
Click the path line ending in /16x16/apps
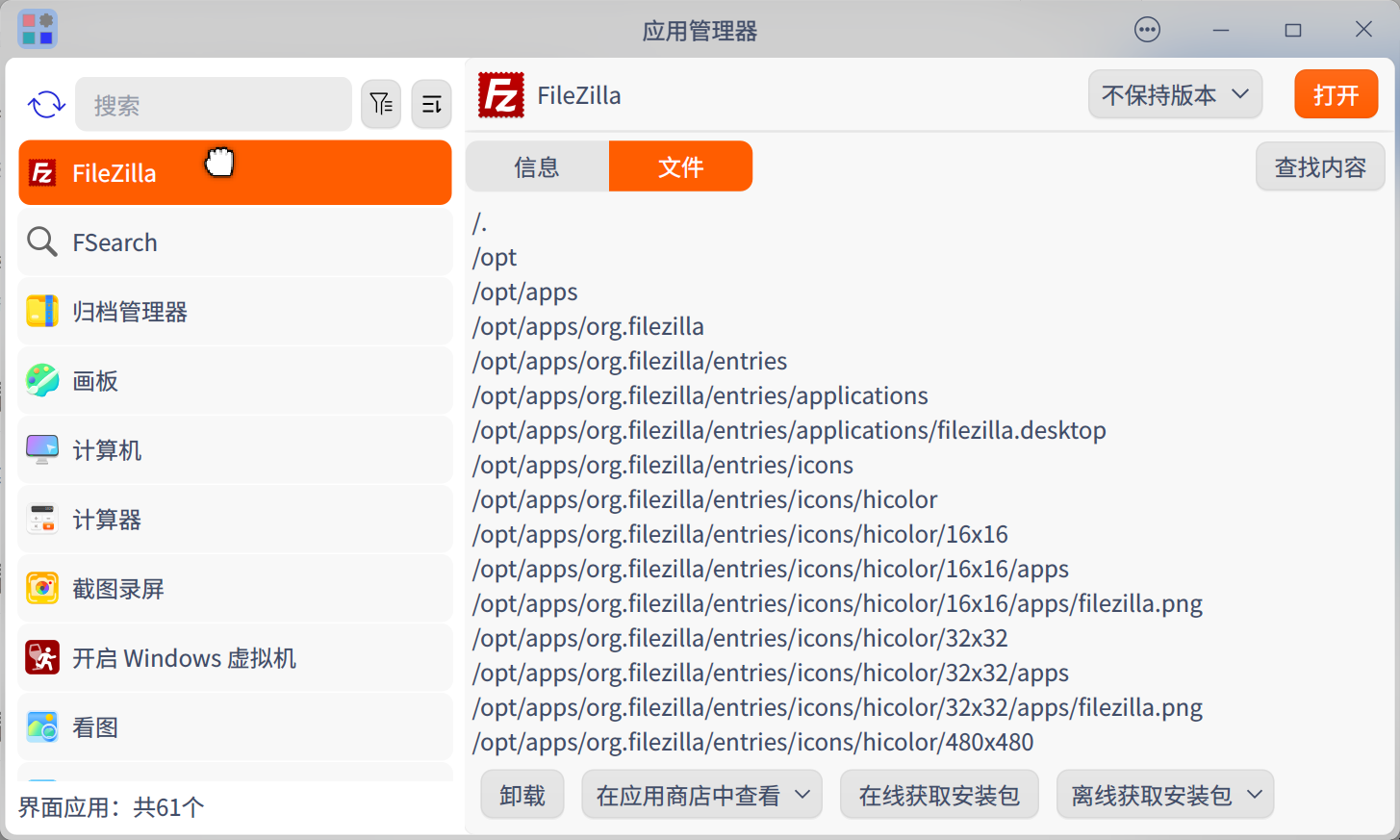[771, 570]
